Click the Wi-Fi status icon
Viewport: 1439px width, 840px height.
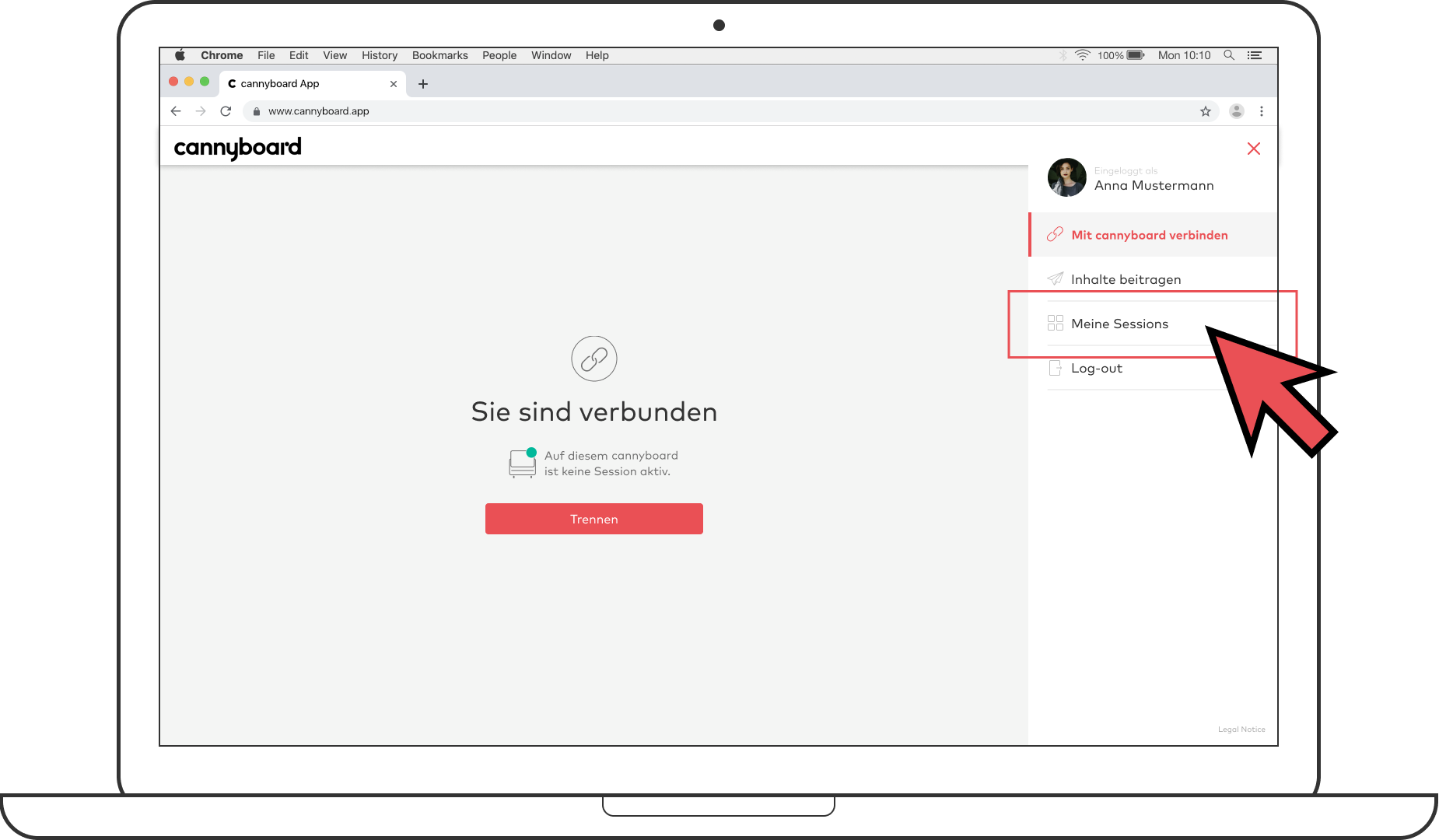[x=1083, y=55]
